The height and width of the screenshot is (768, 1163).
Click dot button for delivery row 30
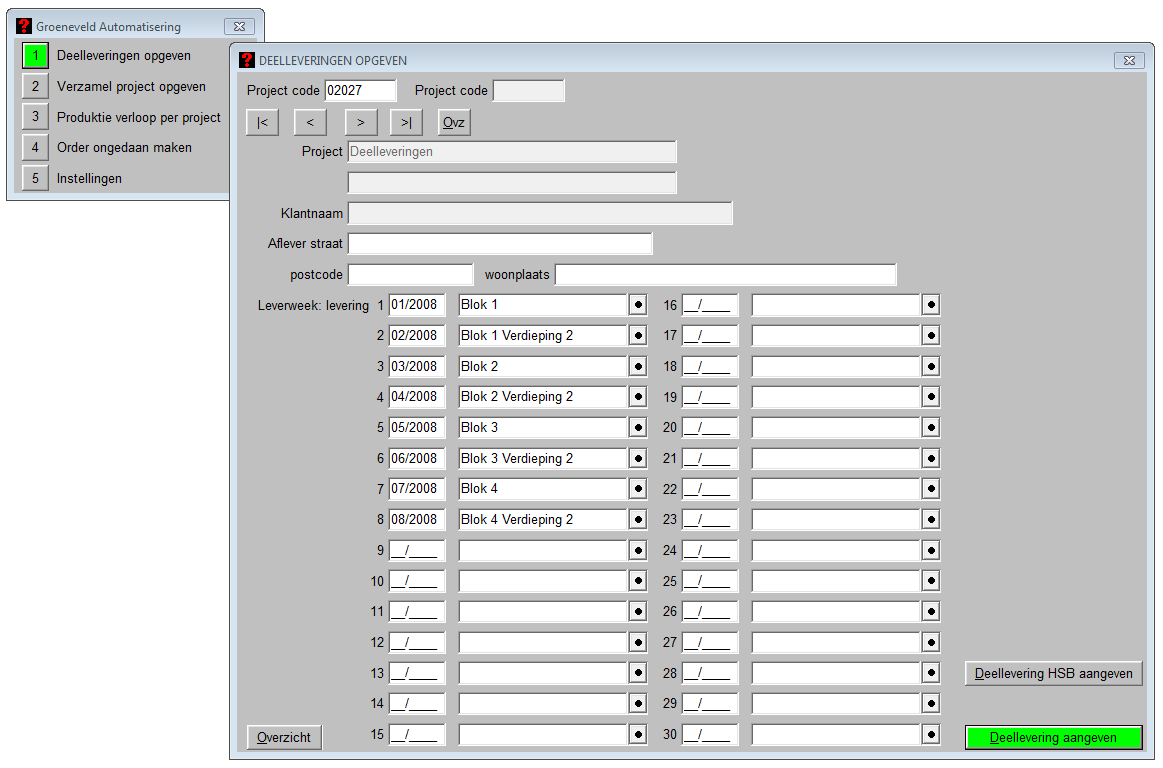click(931, 735)
